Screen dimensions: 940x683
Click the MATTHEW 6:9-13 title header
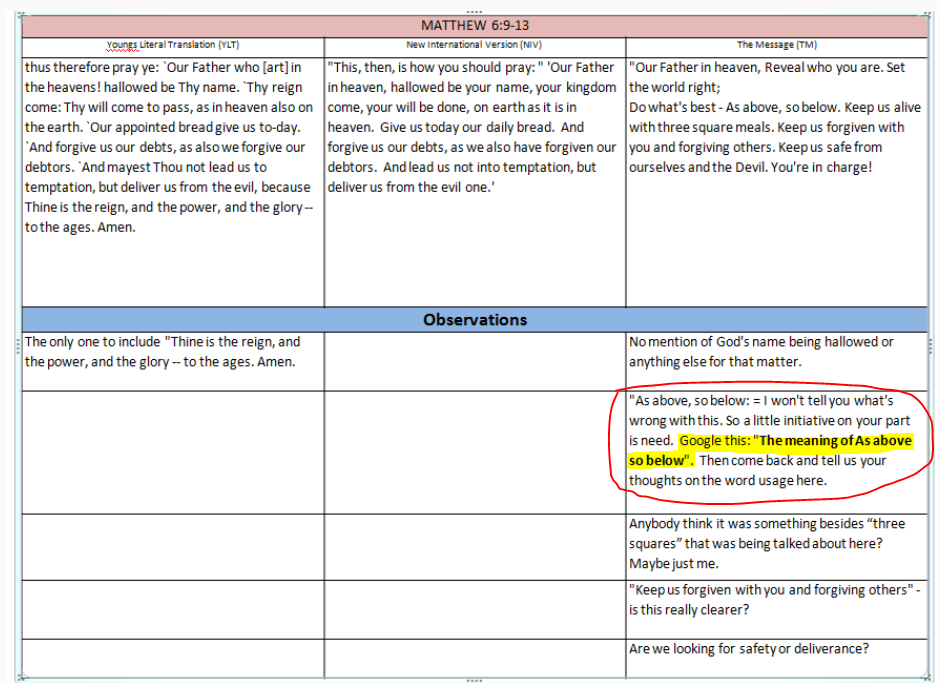pyautogui.click(x=475, y=26)
